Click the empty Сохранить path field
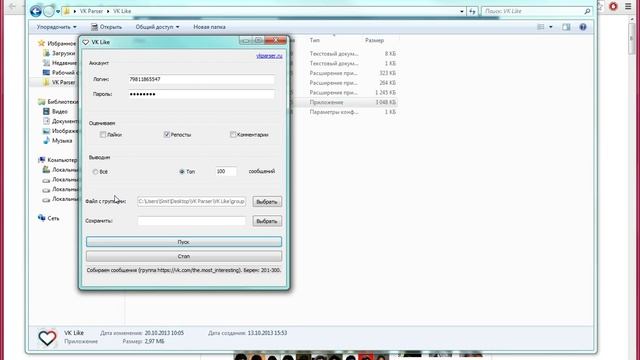This screenshot has width=640, height=360. (x=191, y=221)
